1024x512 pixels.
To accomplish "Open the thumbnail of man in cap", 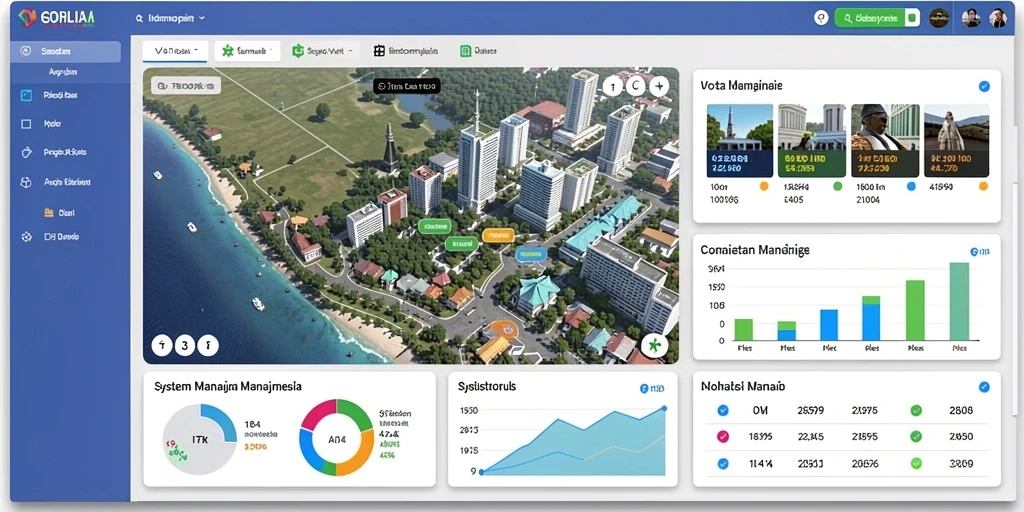I will (x=885, y=140).
